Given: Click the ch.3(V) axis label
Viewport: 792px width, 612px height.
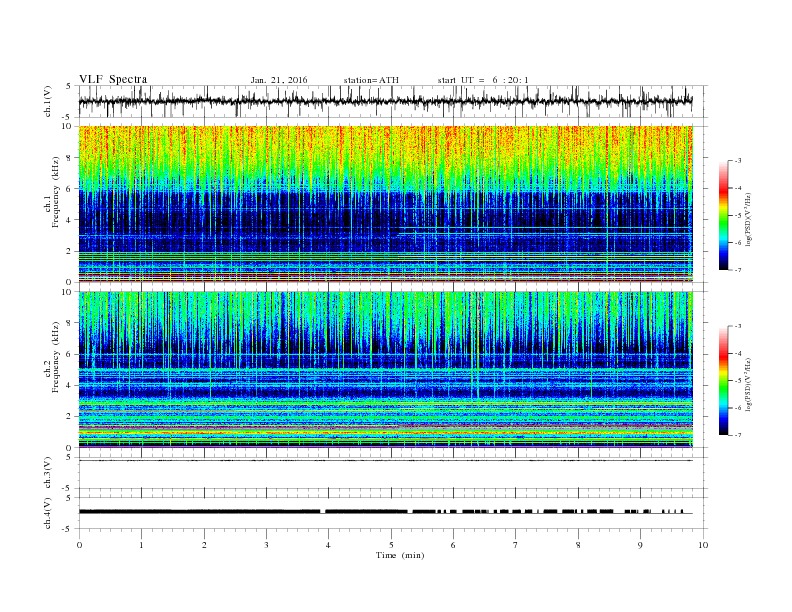Looking at the screenshot, I should point(48,473).
